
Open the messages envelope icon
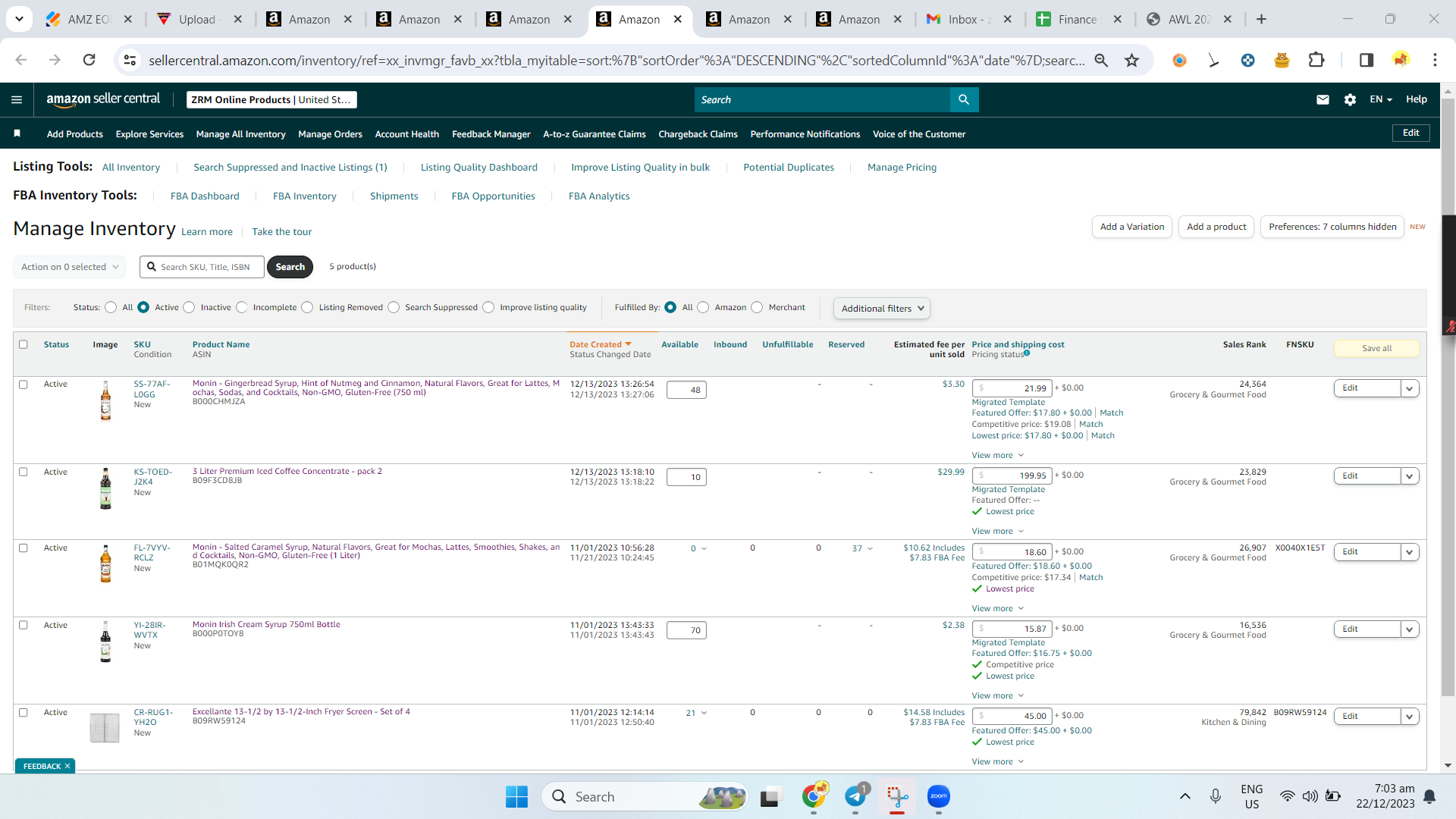tap(1323, 99)
